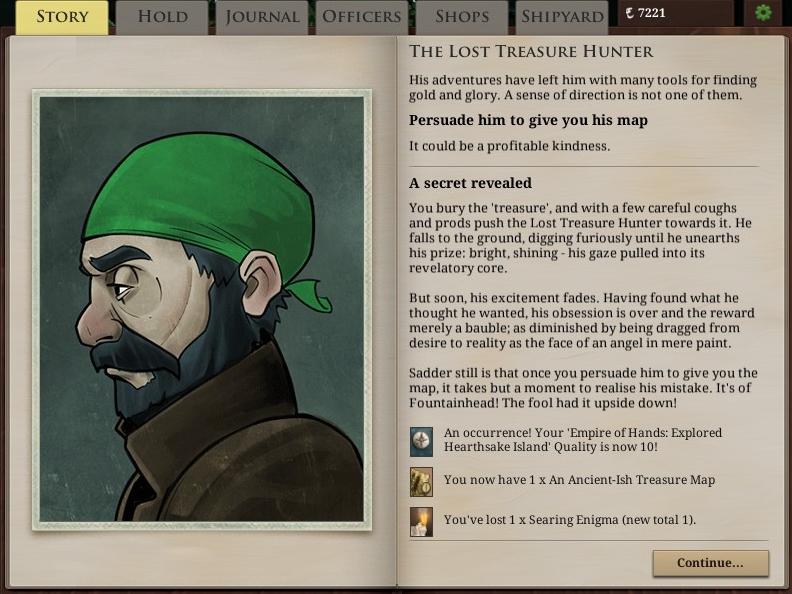
Task: Click the 'A secret revealed' heading
Action: point(470,183)
